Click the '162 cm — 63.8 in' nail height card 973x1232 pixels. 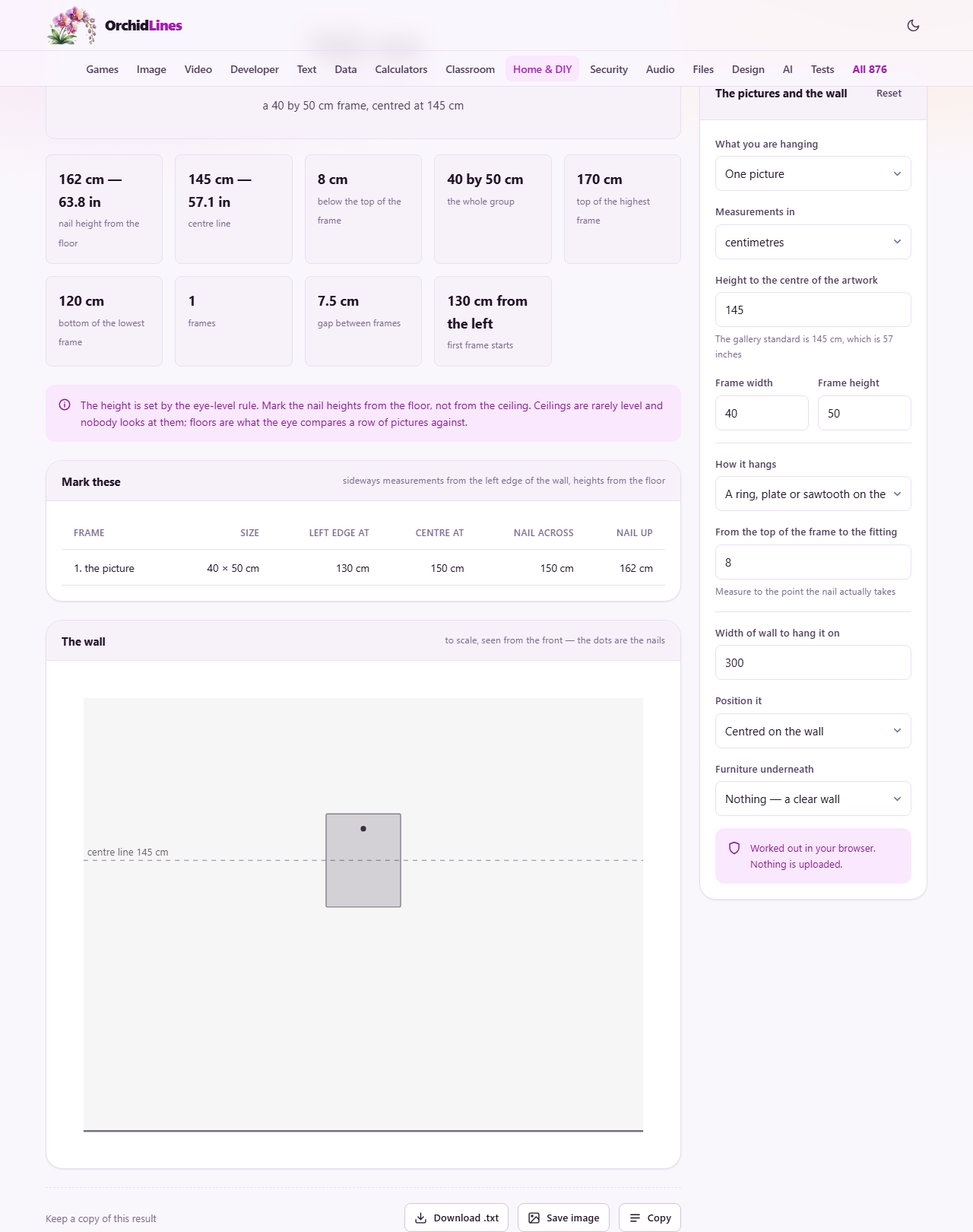tap(104, 209)
